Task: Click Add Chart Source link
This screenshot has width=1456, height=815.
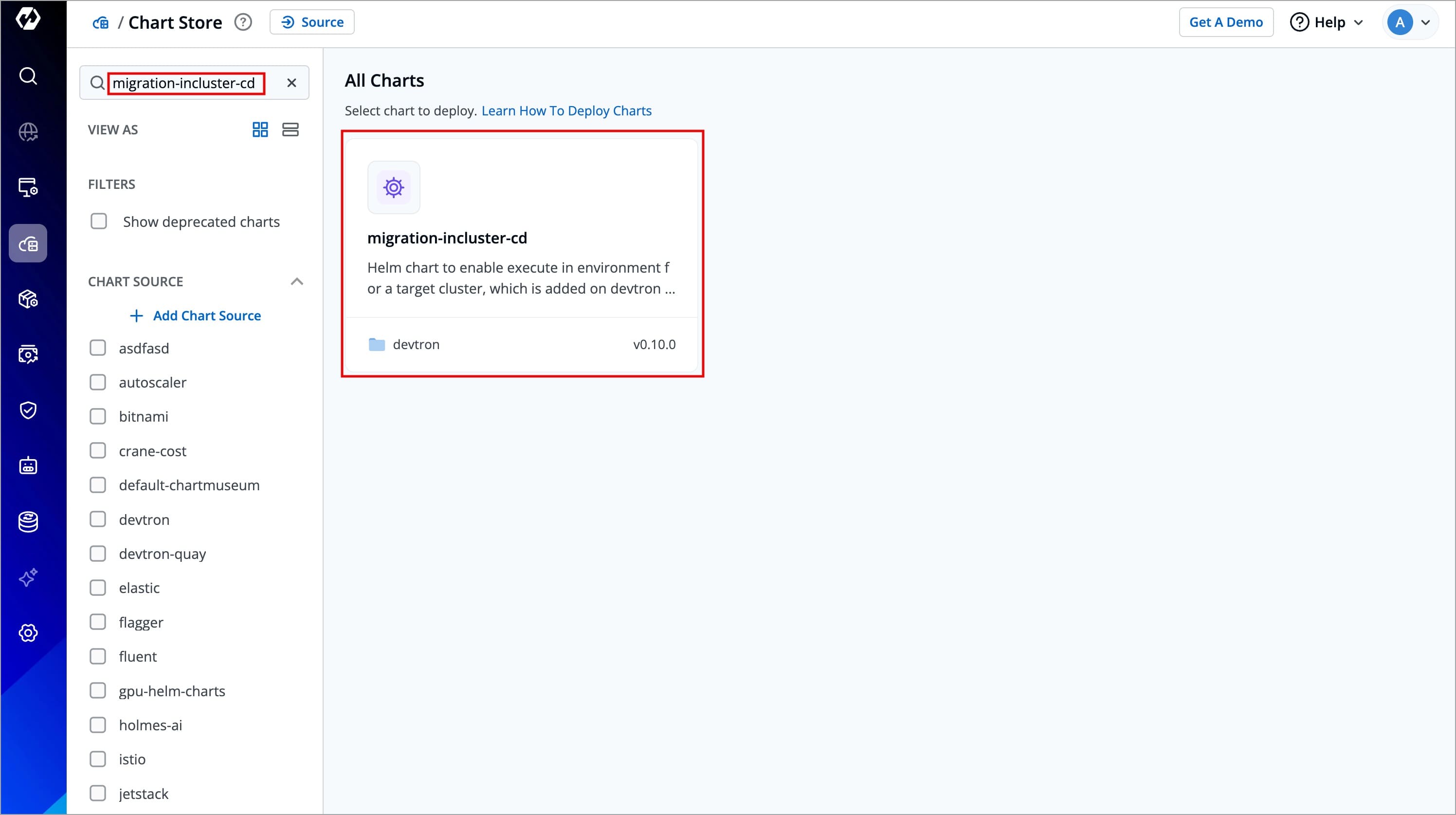Action: coord(196,315)
